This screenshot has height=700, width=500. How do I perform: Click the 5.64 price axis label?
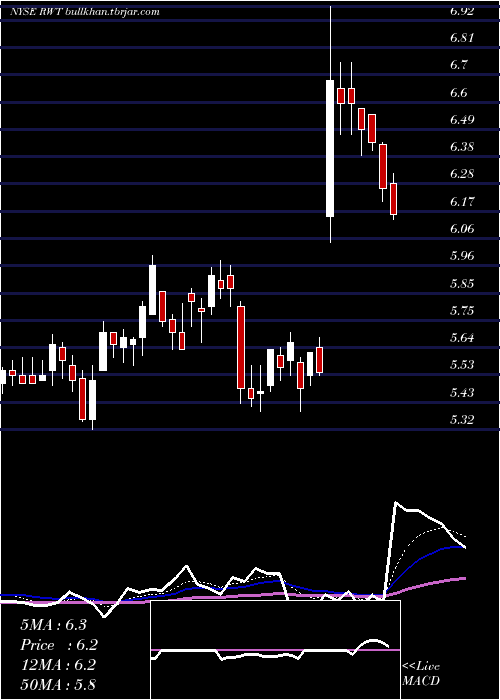[462, 338]
